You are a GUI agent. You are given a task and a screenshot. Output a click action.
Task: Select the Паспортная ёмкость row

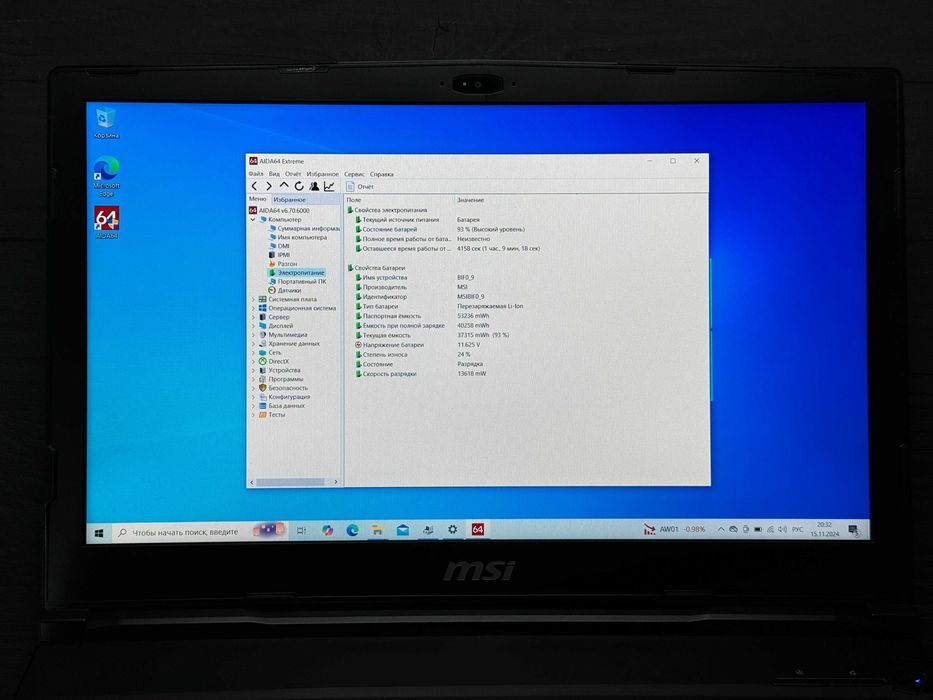click(x=422, y=316)
